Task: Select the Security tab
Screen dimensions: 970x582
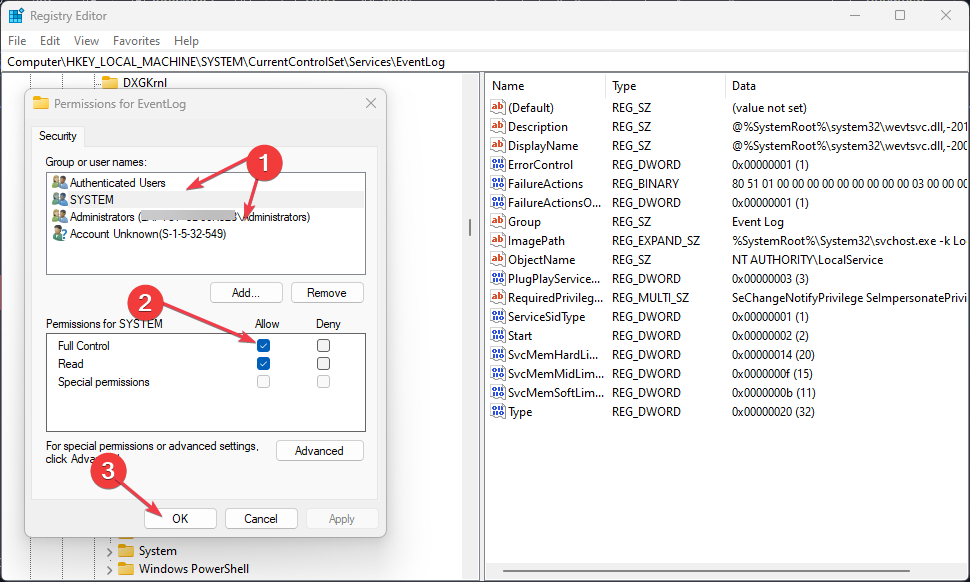Action: click(x=58, y=136)
